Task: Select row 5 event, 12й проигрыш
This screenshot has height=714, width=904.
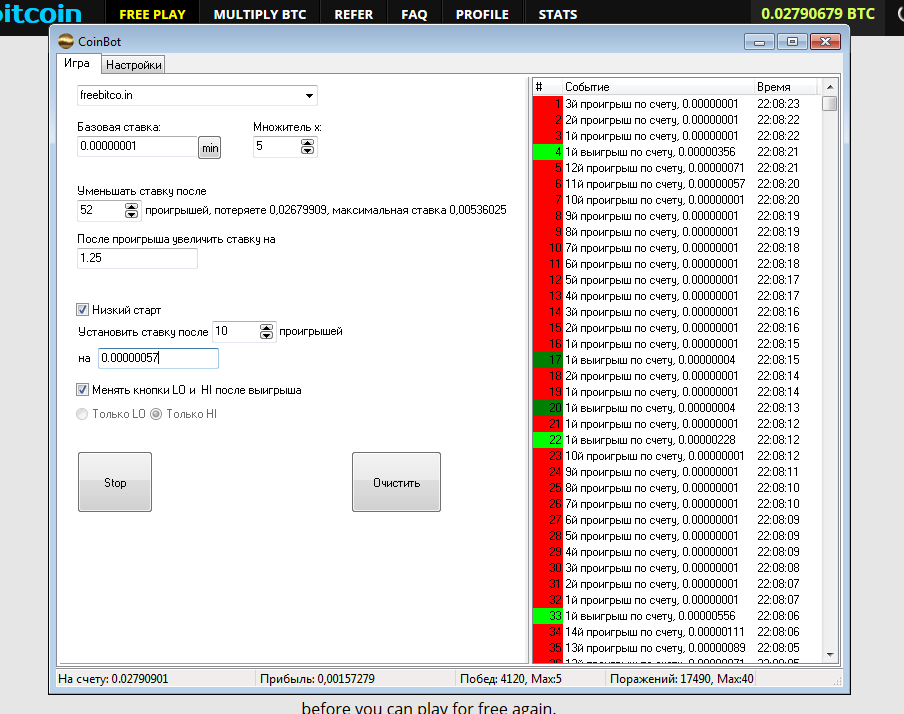Action: tap(676, 168)
